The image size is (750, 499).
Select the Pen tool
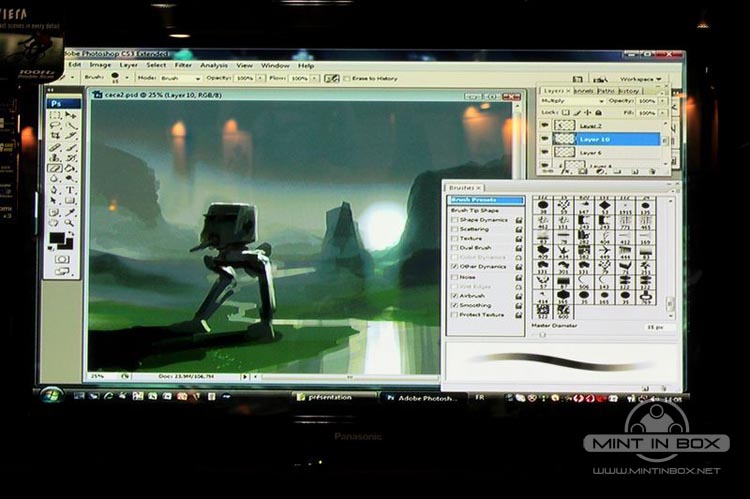coord(55,190)
